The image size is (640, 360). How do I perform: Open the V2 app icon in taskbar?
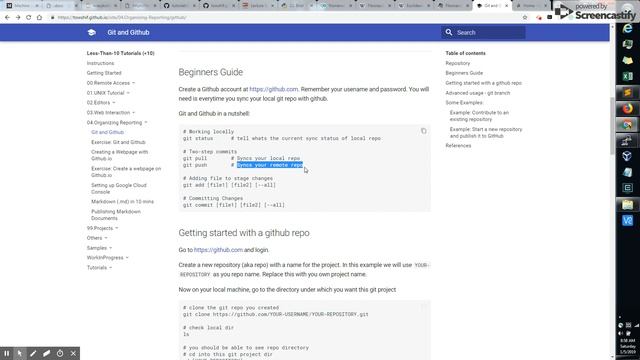tap(627, 220)
